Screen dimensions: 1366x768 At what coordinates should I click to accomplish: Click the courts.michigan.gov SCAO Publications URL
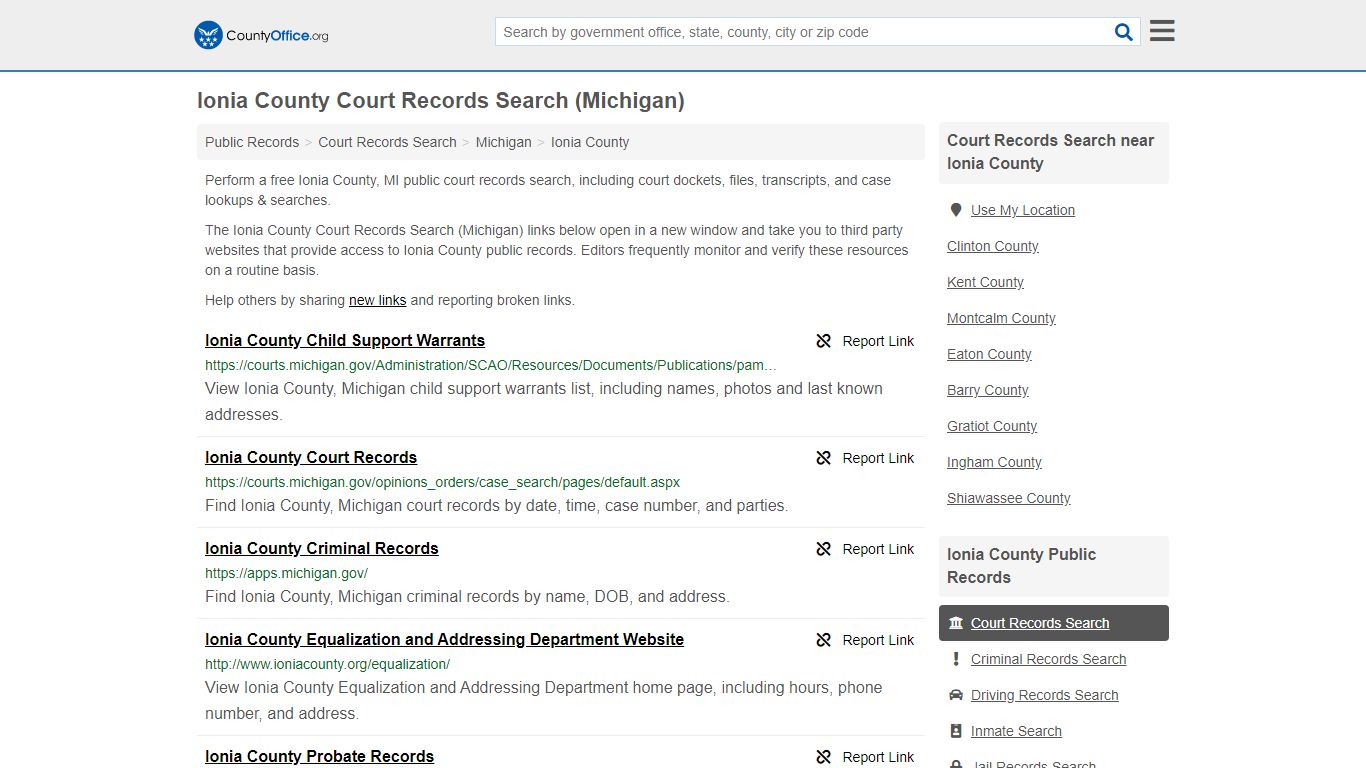[x=490, y=365]
